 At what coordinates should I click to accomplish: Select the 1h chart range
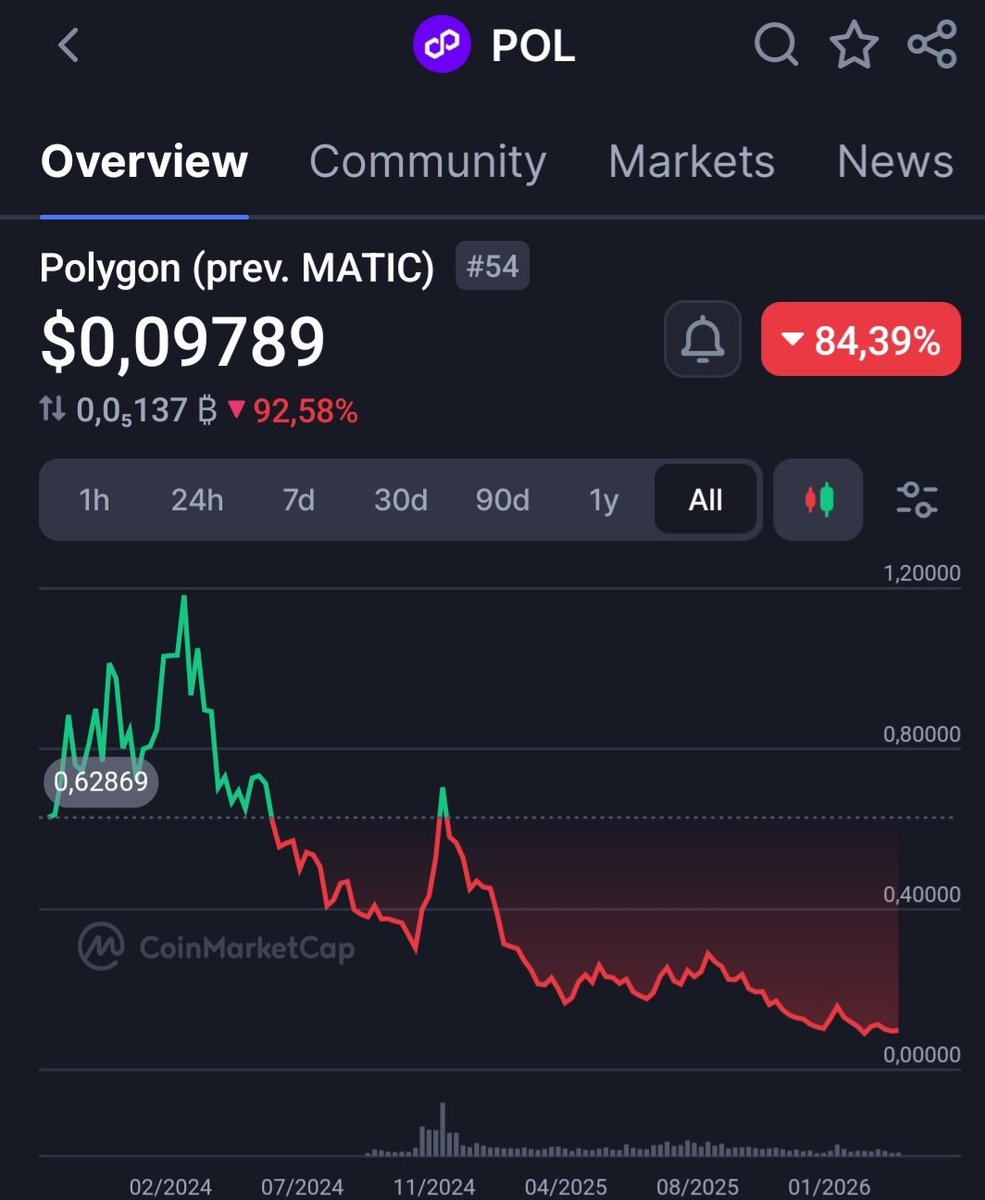[94, 499]
